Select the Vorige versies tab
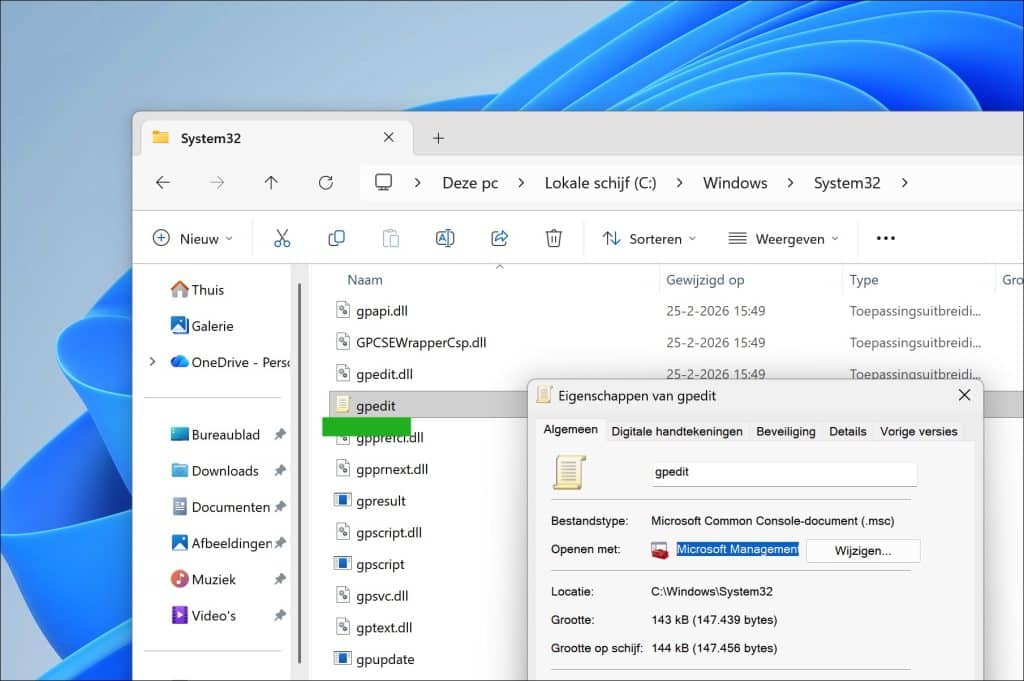The height and width of the screenshot is (681, 1024). point(918,431)
